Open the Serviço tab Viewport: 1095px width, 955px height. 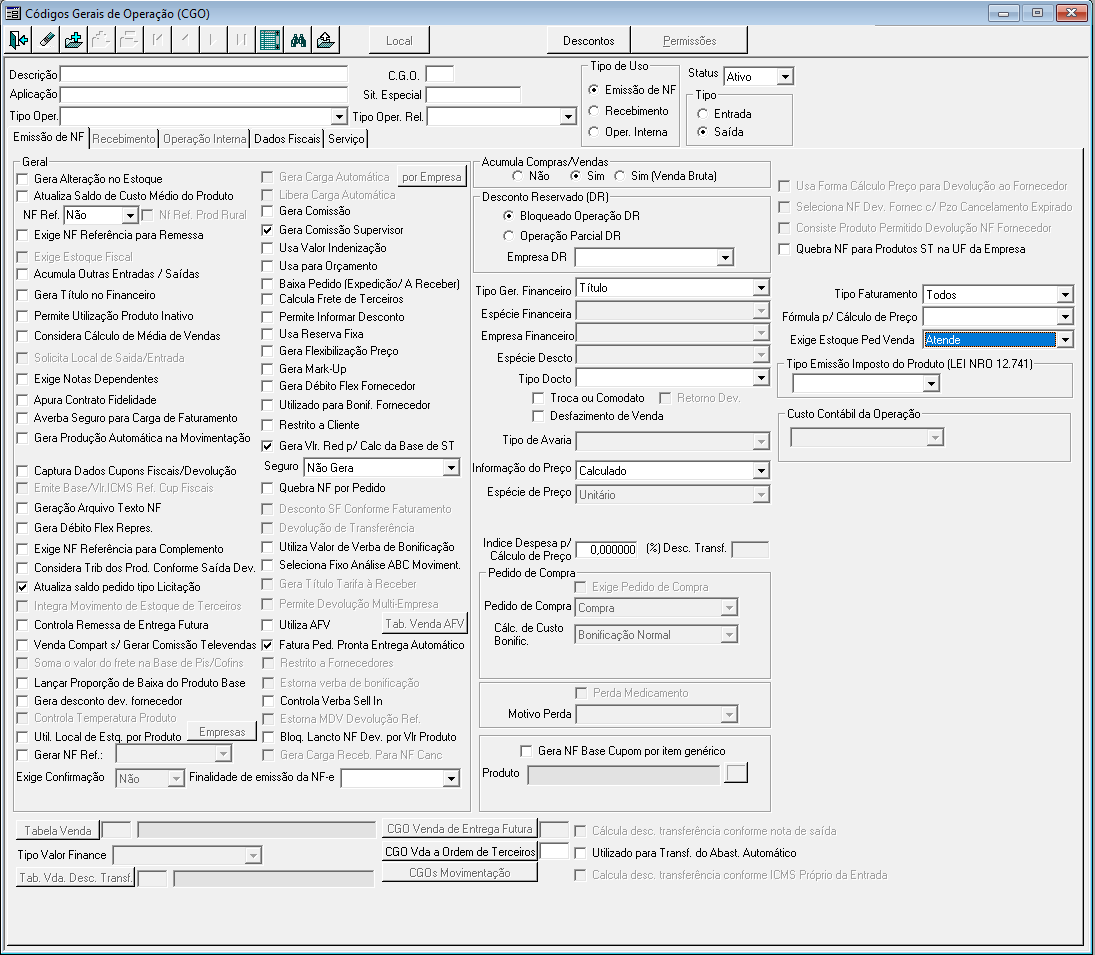coord(346,139)
